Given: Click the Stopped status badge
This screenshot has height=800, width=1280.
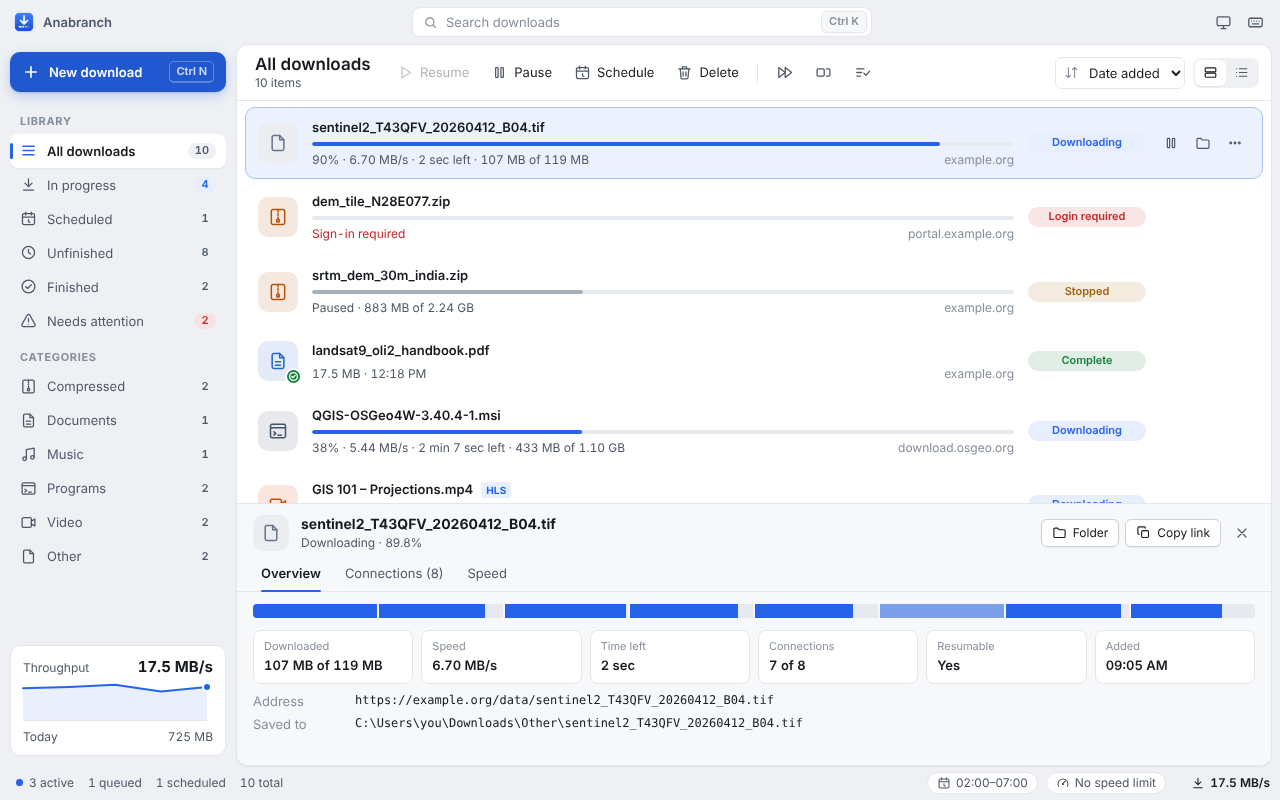Looking at the screenshot, I should 1087,292.
